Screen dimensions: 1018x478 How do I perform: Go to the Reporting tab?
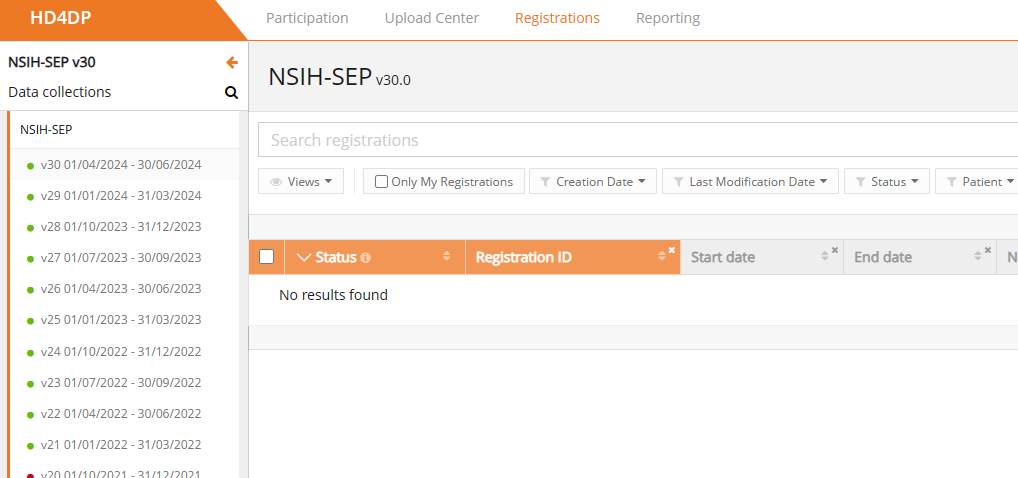668,18
